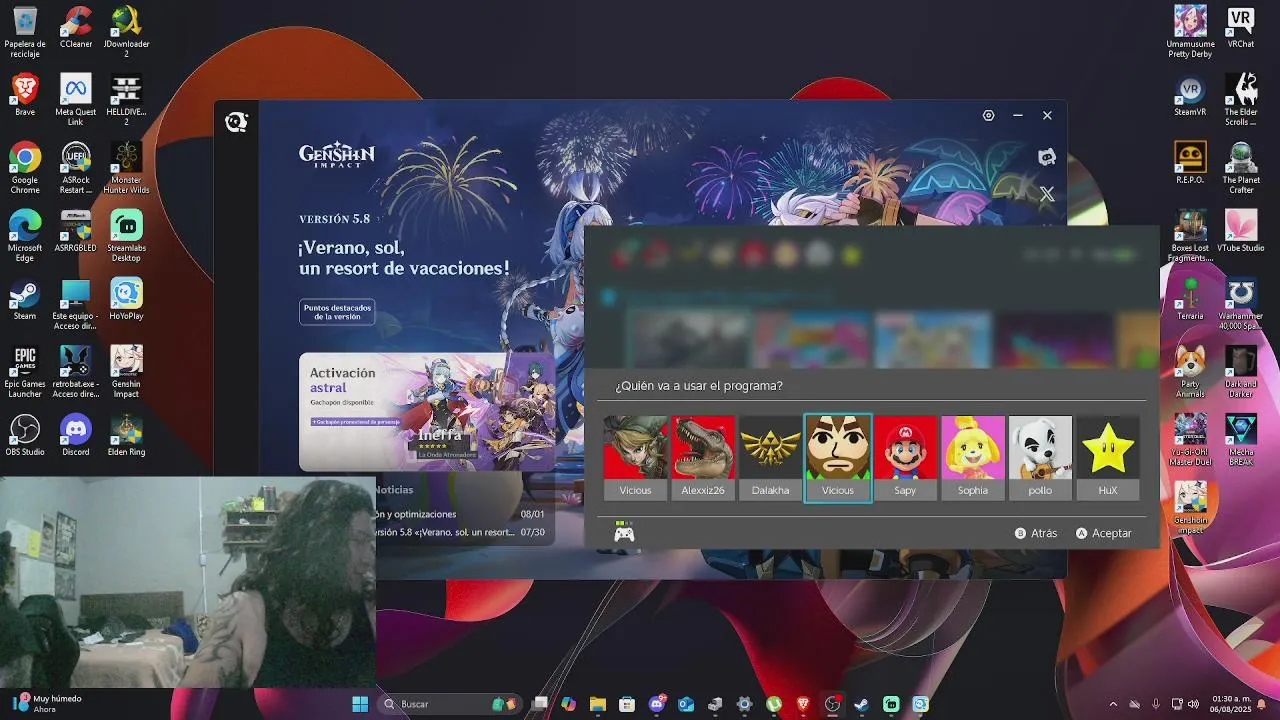Select the Discord desktop shortcut
Screen dimensions: 1280x720
coord(76,435)
